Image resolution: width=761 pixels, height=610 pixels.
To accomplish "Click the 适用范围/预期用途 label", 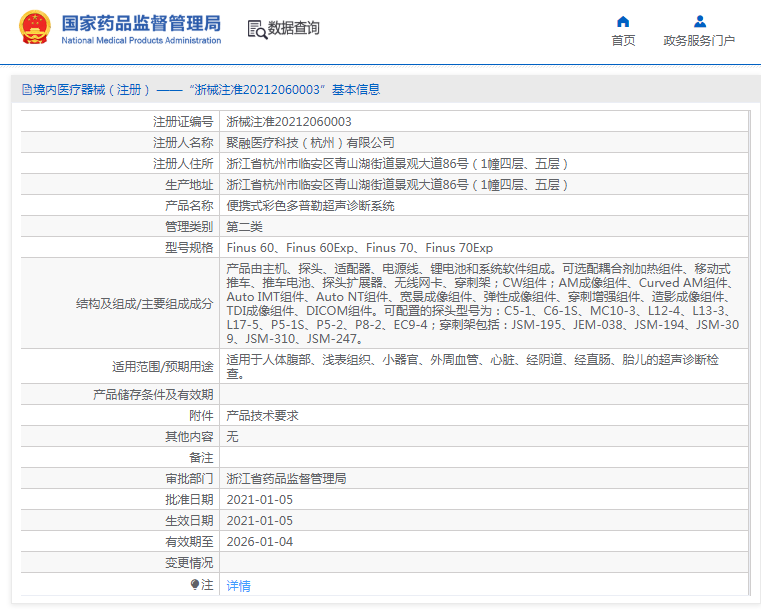I will tap(163, 366).
